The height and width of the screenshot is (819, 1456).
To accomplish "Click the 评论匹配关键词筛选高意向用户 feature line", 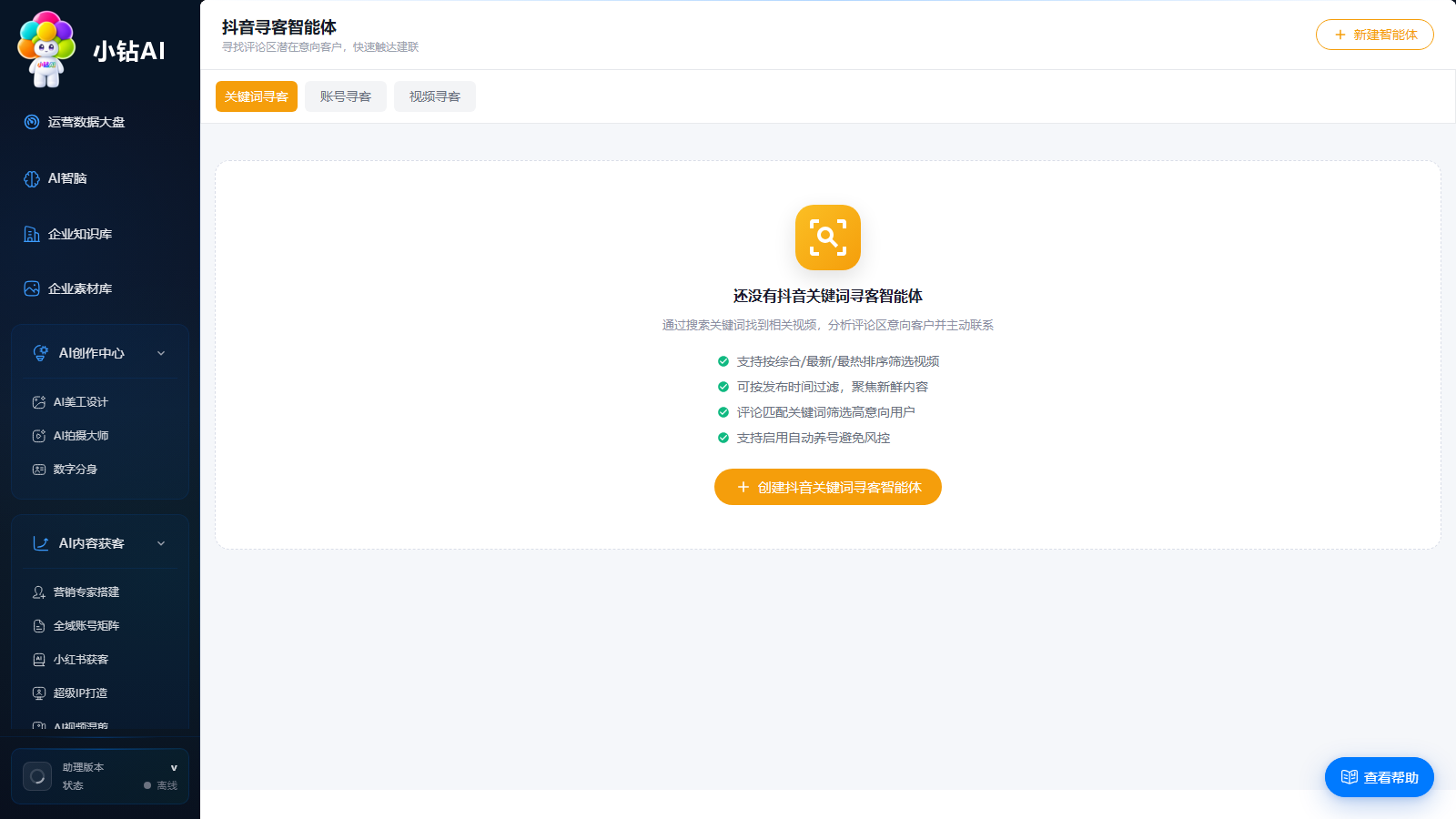I will [826, 412].
